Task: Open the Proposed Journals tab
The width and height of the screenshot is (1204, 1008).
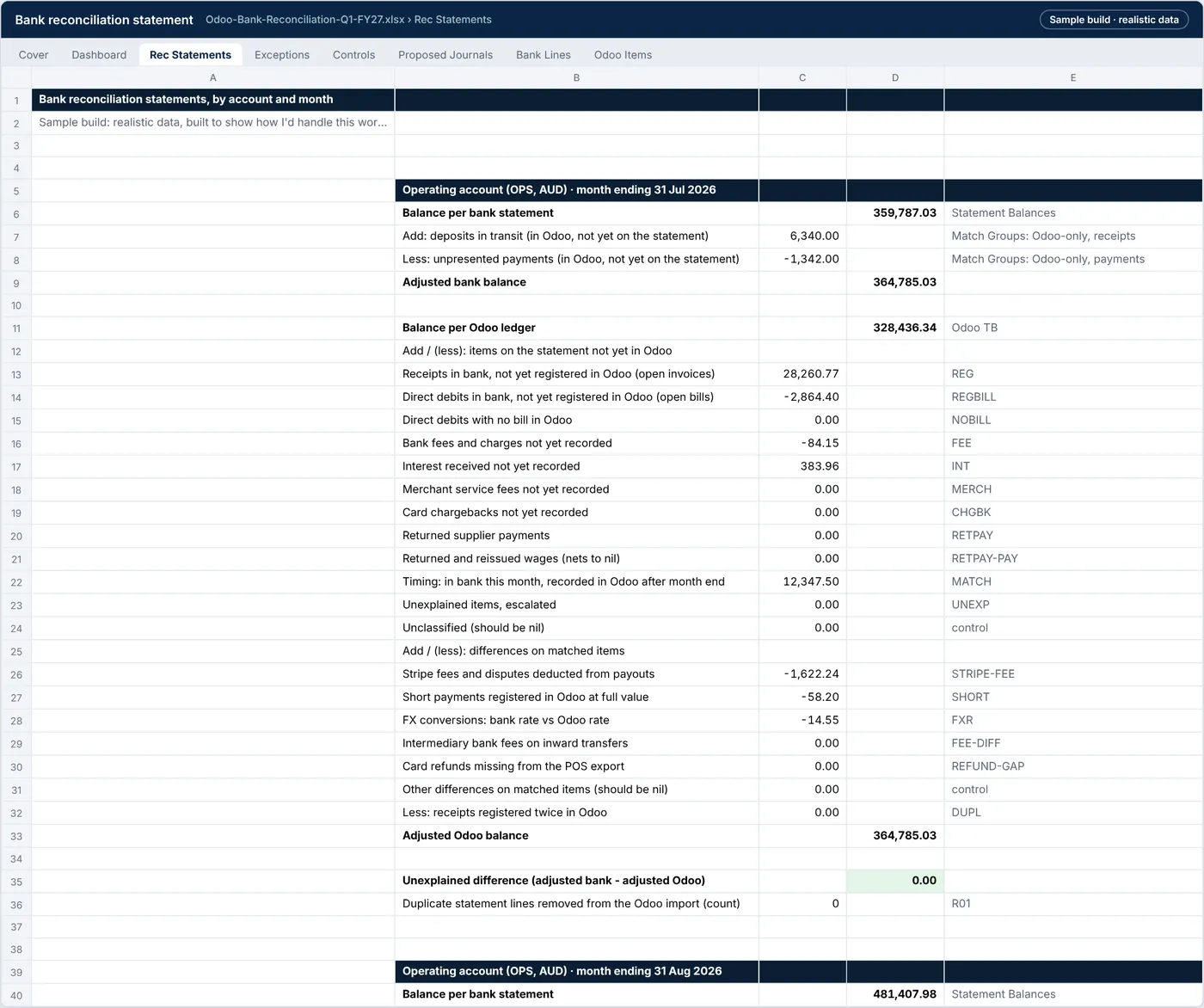Action: pyautogui.click(x=445, y=55)
